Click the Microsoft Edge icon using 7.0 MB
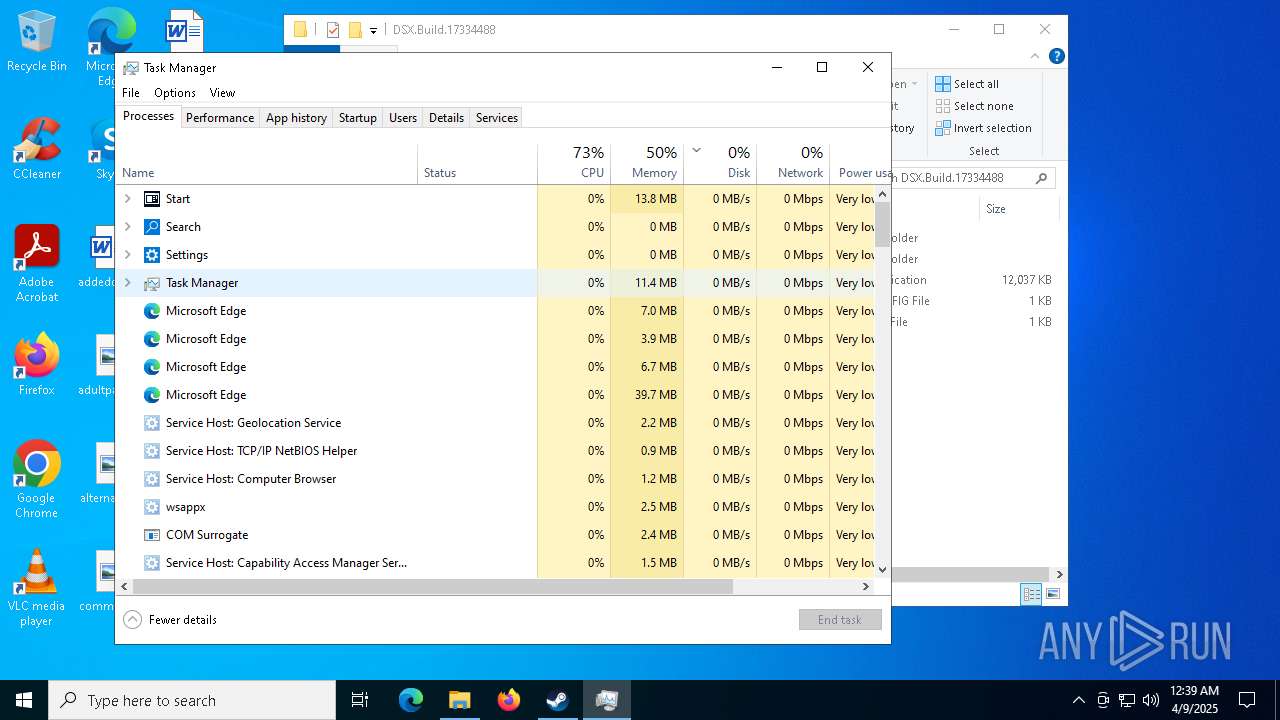1280x720 pixels. (152, 311)
